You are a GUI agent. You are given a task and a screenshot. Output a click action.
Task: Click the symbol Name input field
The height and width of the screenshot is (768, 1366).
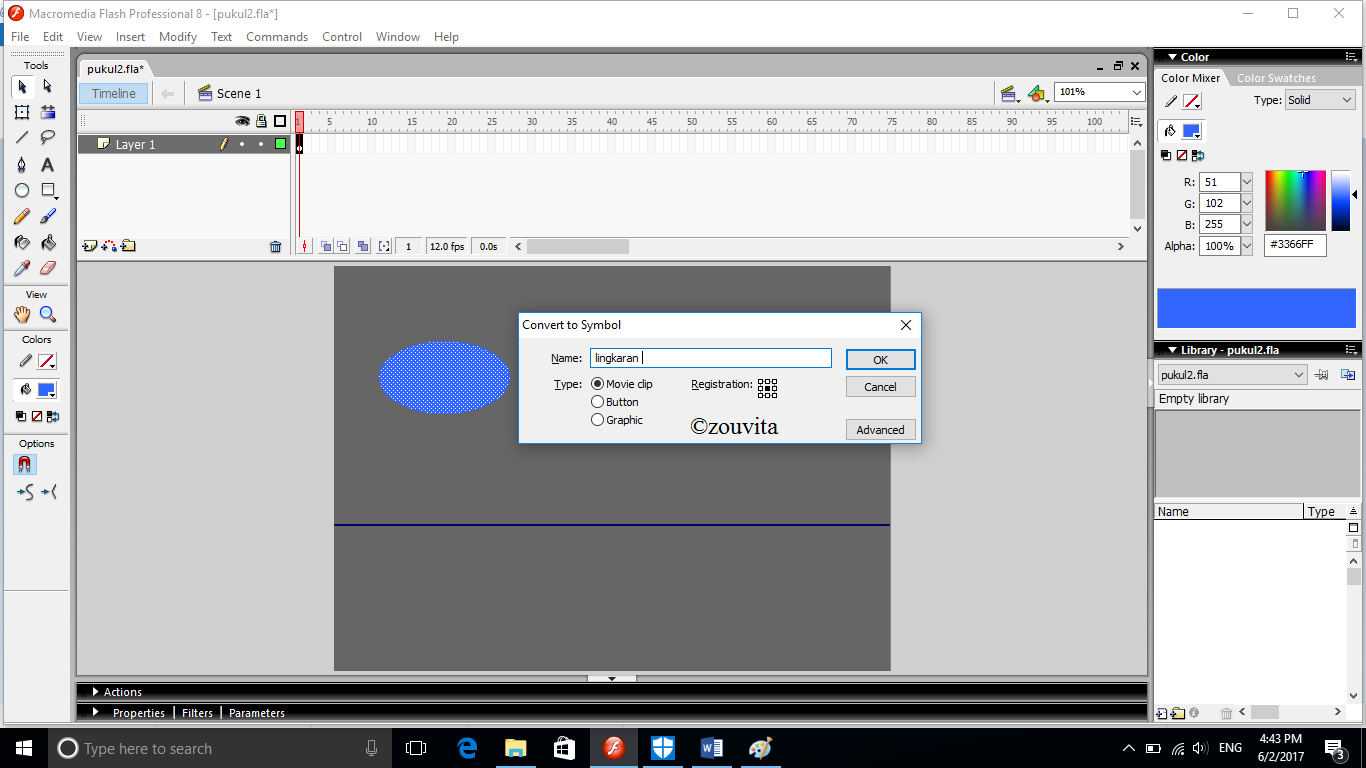pyautogui.click(x=710, y=358)
